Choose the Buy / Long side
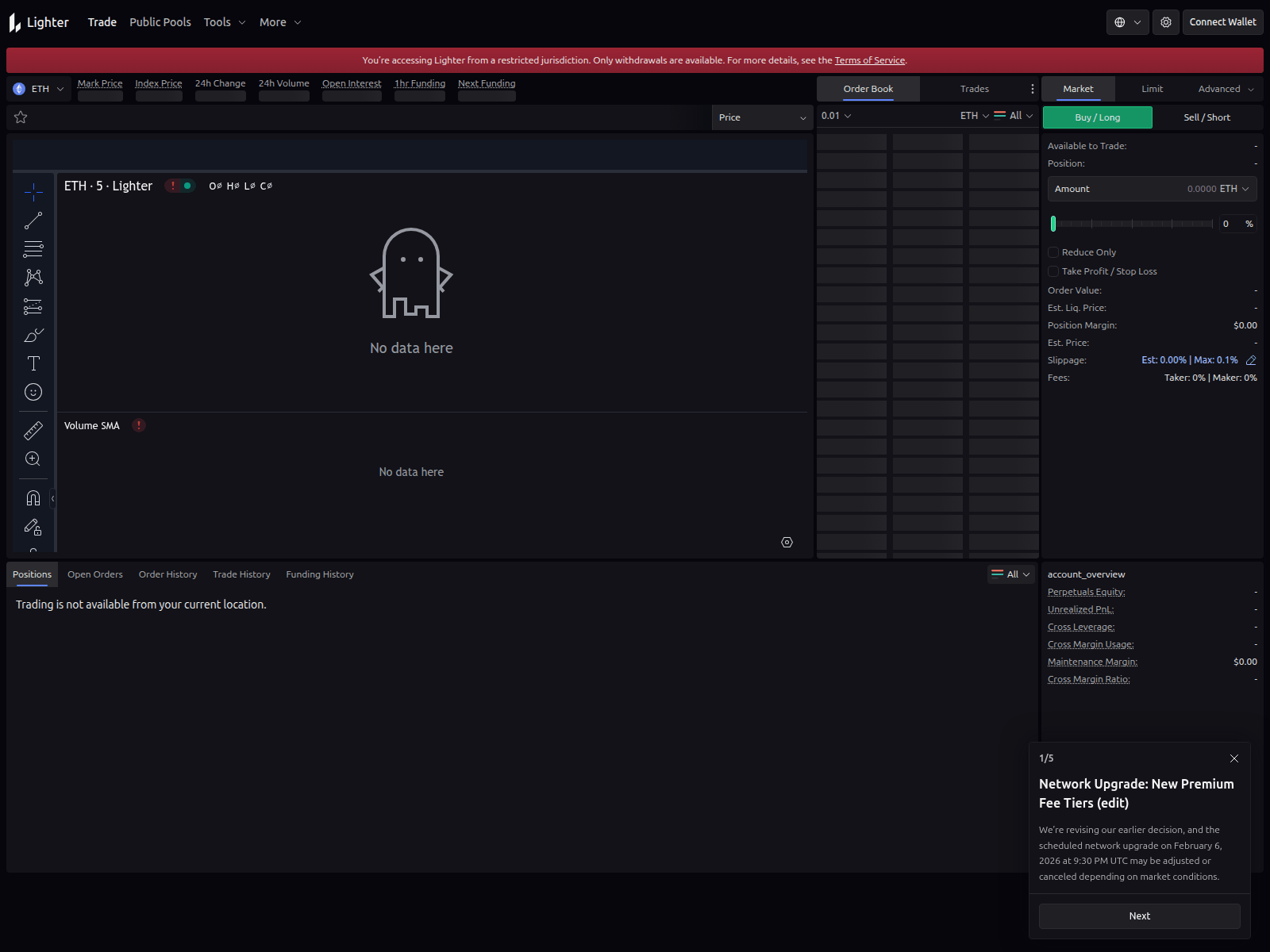1270x952 pixels. [1098, 117]
